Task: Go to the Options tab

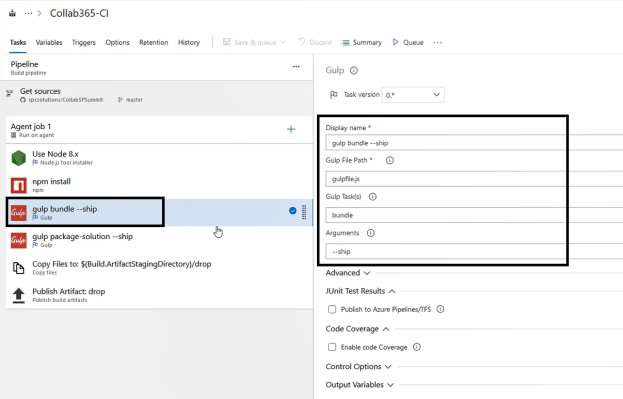Action: click(x=117, y=43)
